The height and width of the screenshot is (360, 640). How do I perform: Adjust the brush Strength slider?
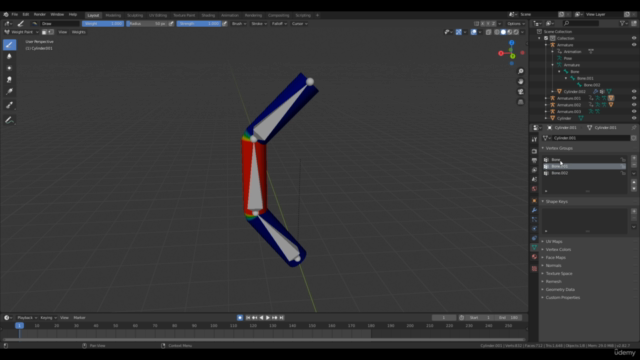tap(199, 24)
